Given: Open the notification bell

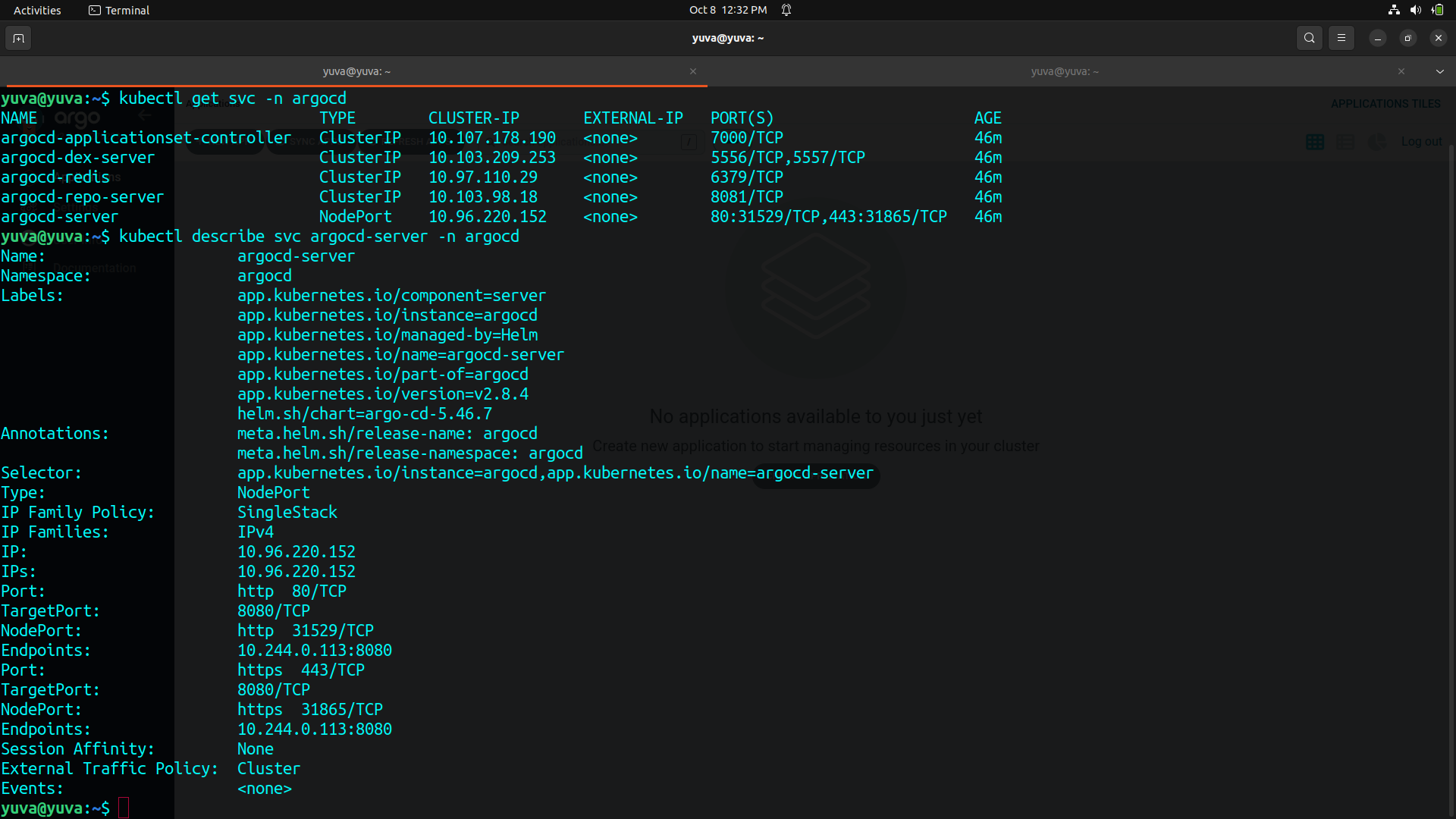Looking at the screenshot, I should click(x=786, y=10).
